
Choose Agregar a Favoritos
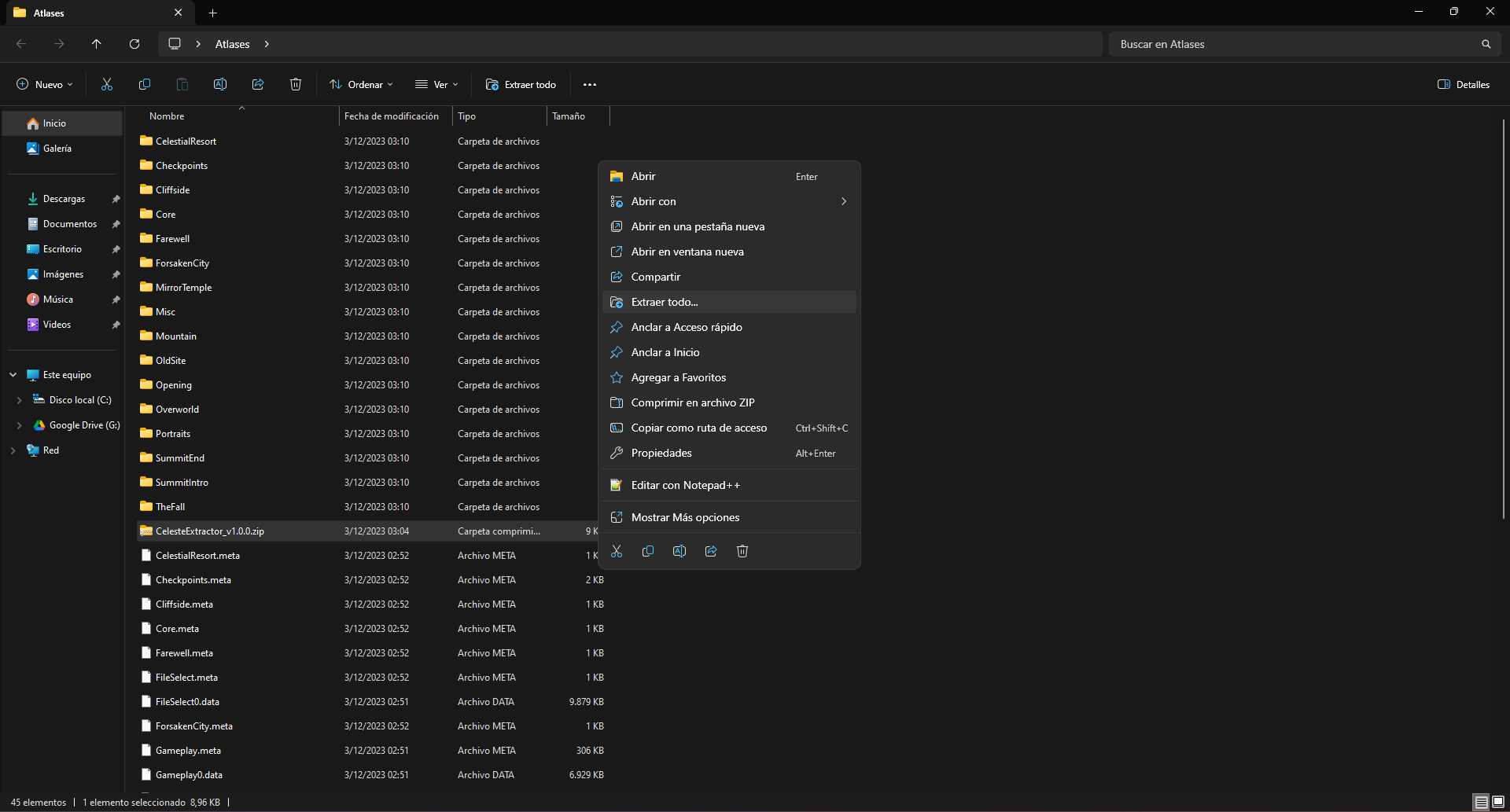coord(729,377)
